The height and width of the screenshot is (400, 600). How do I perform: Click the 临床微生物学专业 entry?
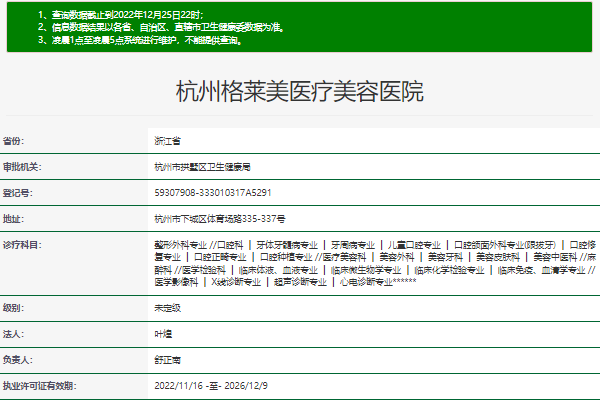366,270
